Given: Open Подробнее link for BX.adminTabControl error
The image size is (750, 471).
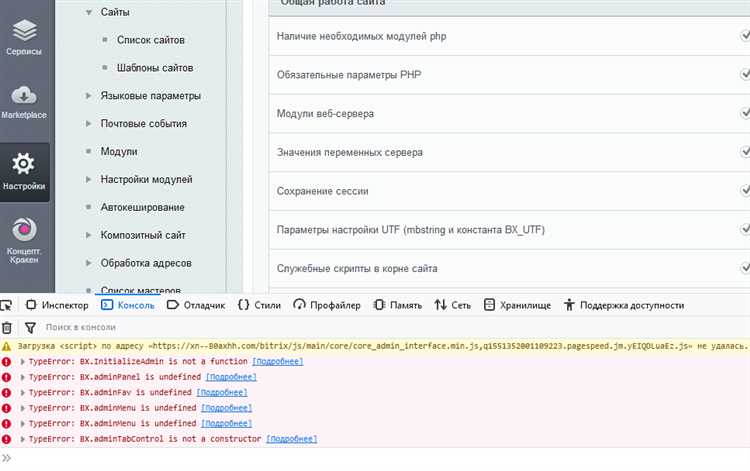Looking at the screenshot, I should pos(291,439).
